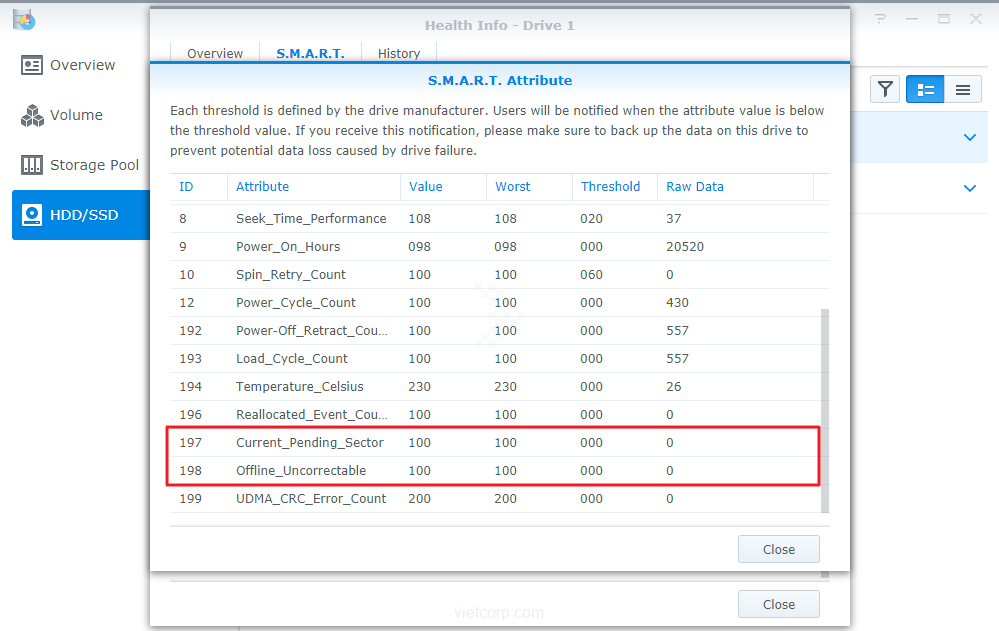Viewport: 999px width, 631px height.
Task: Expand the second drive entry chevron
Action: coord(969,188)
